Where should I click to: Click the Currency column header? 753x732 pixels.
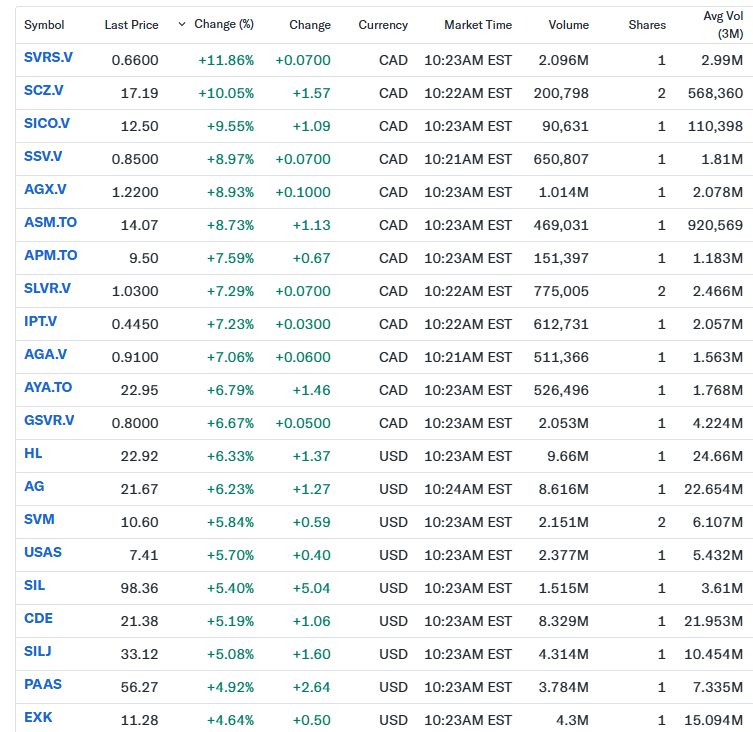tap(383, 25)
